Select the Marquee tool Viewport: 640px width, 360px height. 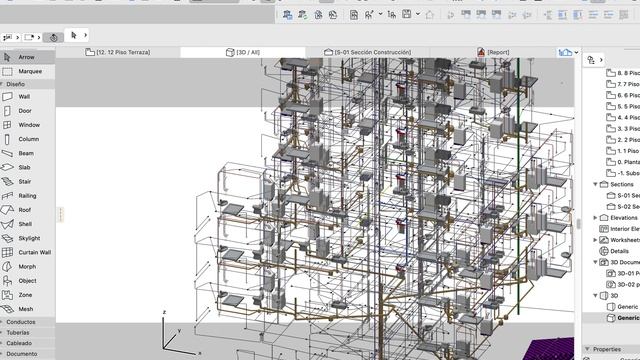[x=27, y=71]
